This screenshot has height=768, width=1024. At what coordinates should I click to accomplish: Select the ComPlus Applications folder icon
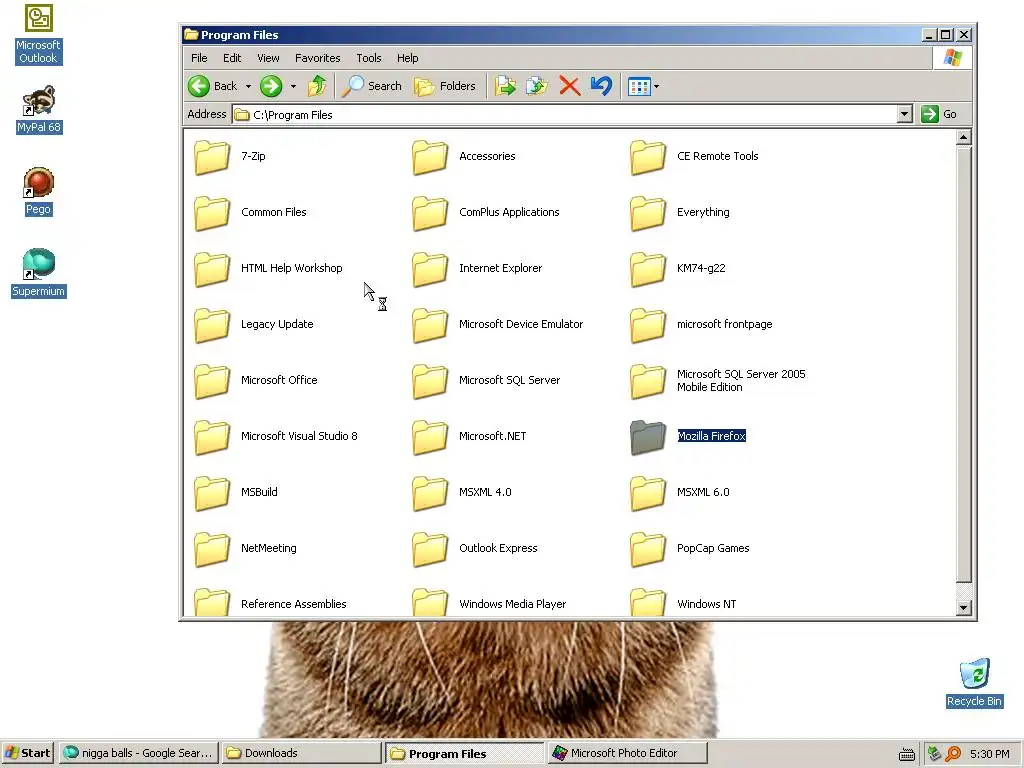pyautogui.click(x=430, y=213)
